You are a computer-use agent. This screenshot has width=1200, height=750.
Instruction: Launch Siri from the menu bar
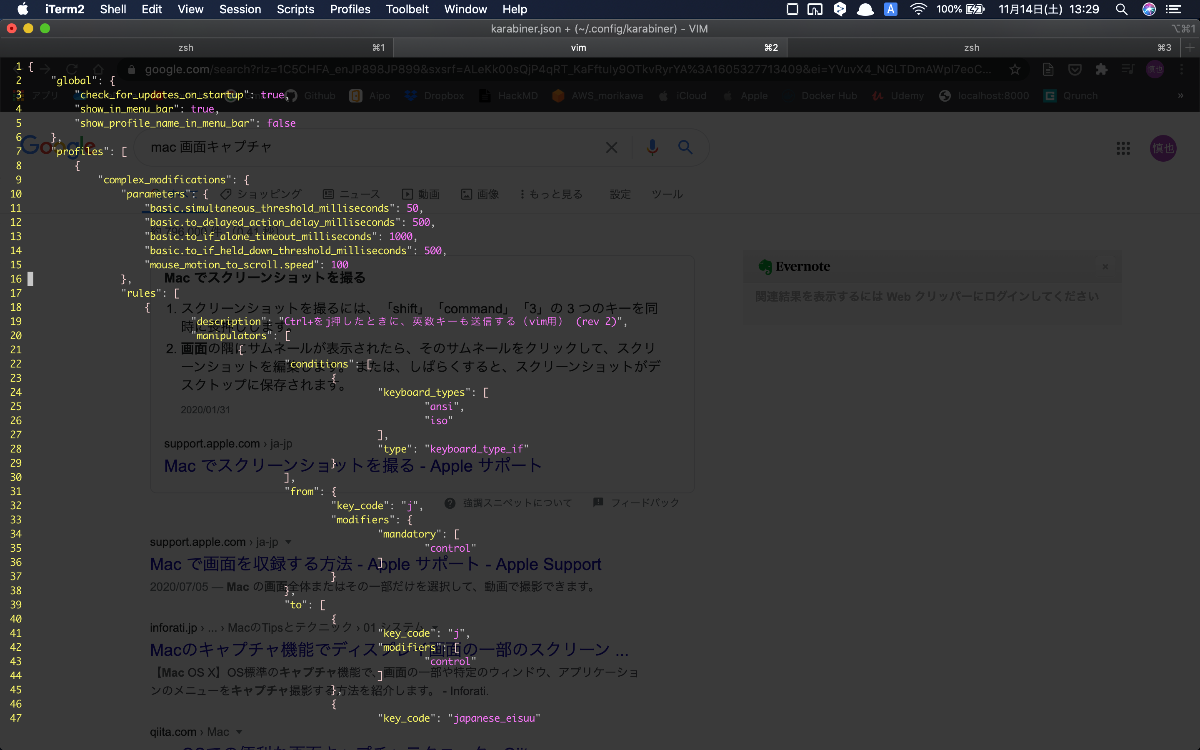[x=1149, y=9]
